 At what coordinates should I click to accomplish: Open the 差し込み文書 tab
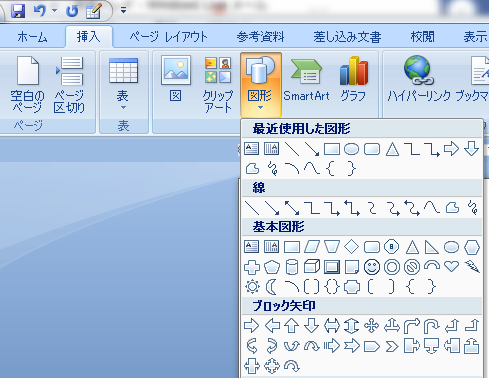(x=347, y=37)
